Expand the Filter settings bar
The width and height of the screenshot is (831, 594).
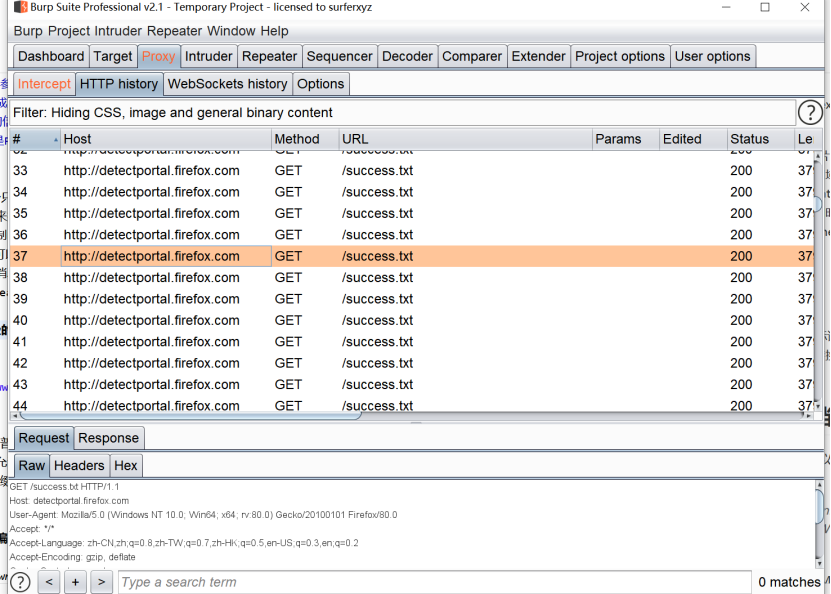click(400, 113)
